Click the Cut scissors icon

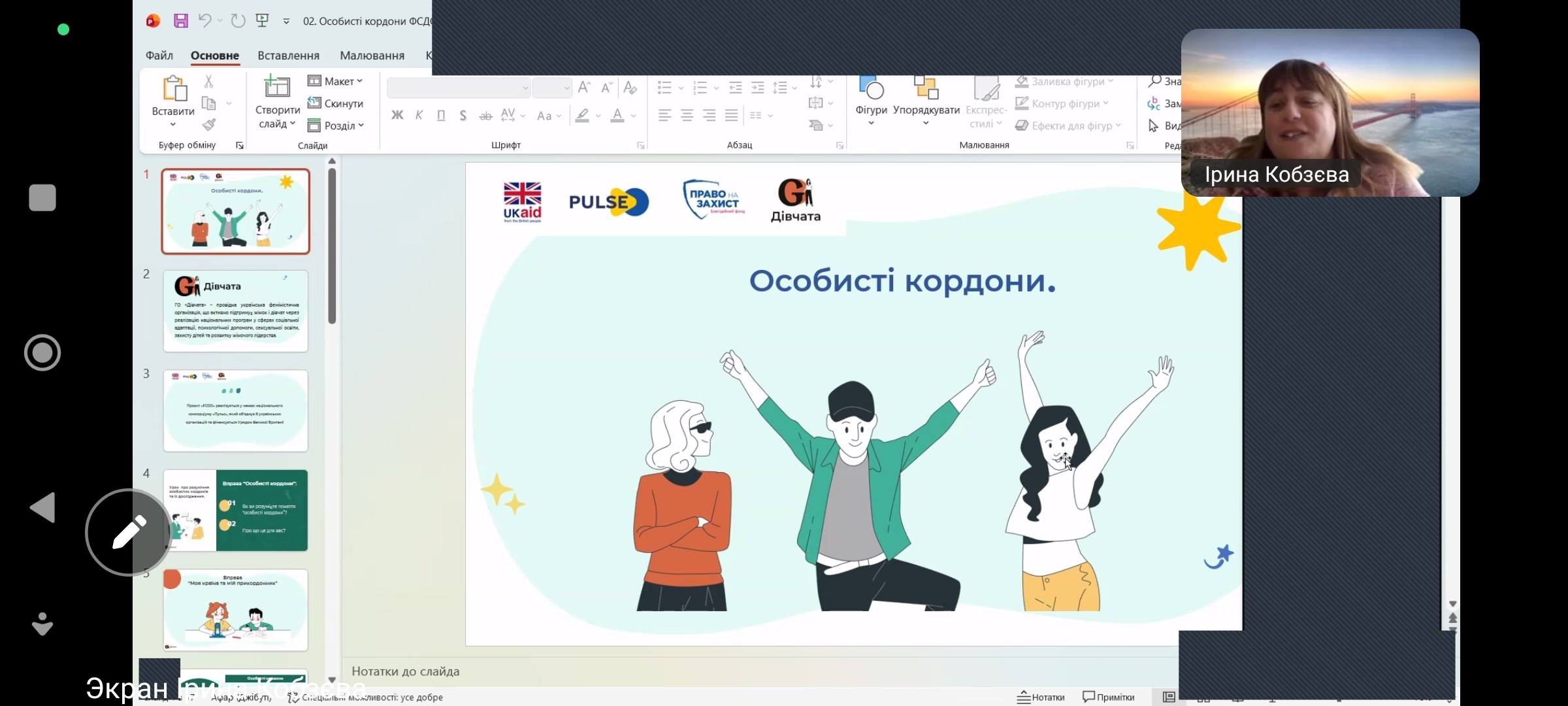(x=208, y=81)
